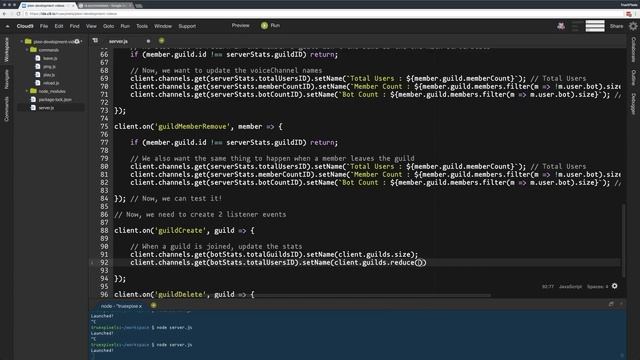
Task: Click the Share button
Action: [616, 26]
